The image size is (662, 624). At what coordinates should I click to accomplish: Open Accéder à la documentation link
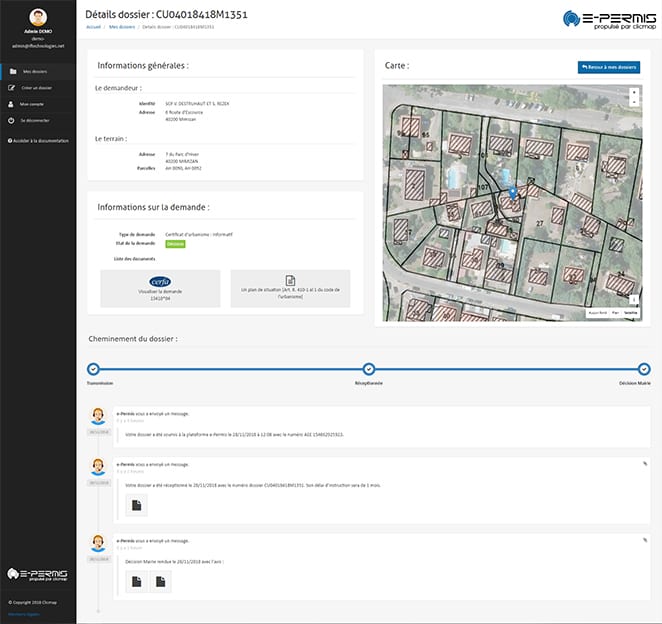40,140
